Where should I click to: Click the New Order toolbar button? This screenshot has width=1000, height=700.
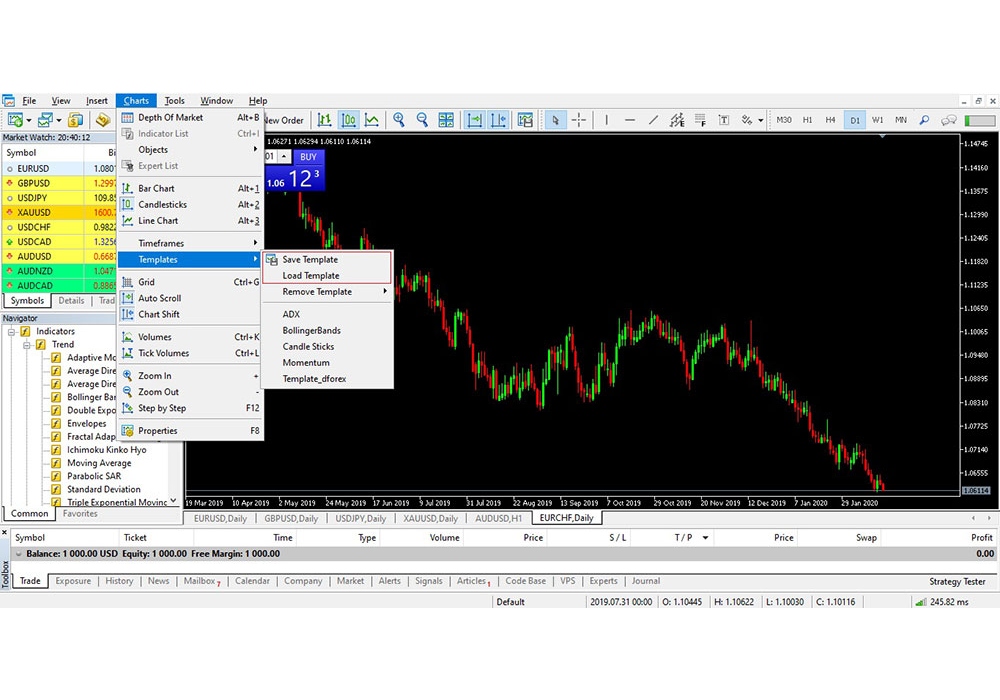[x=284, y=120]
